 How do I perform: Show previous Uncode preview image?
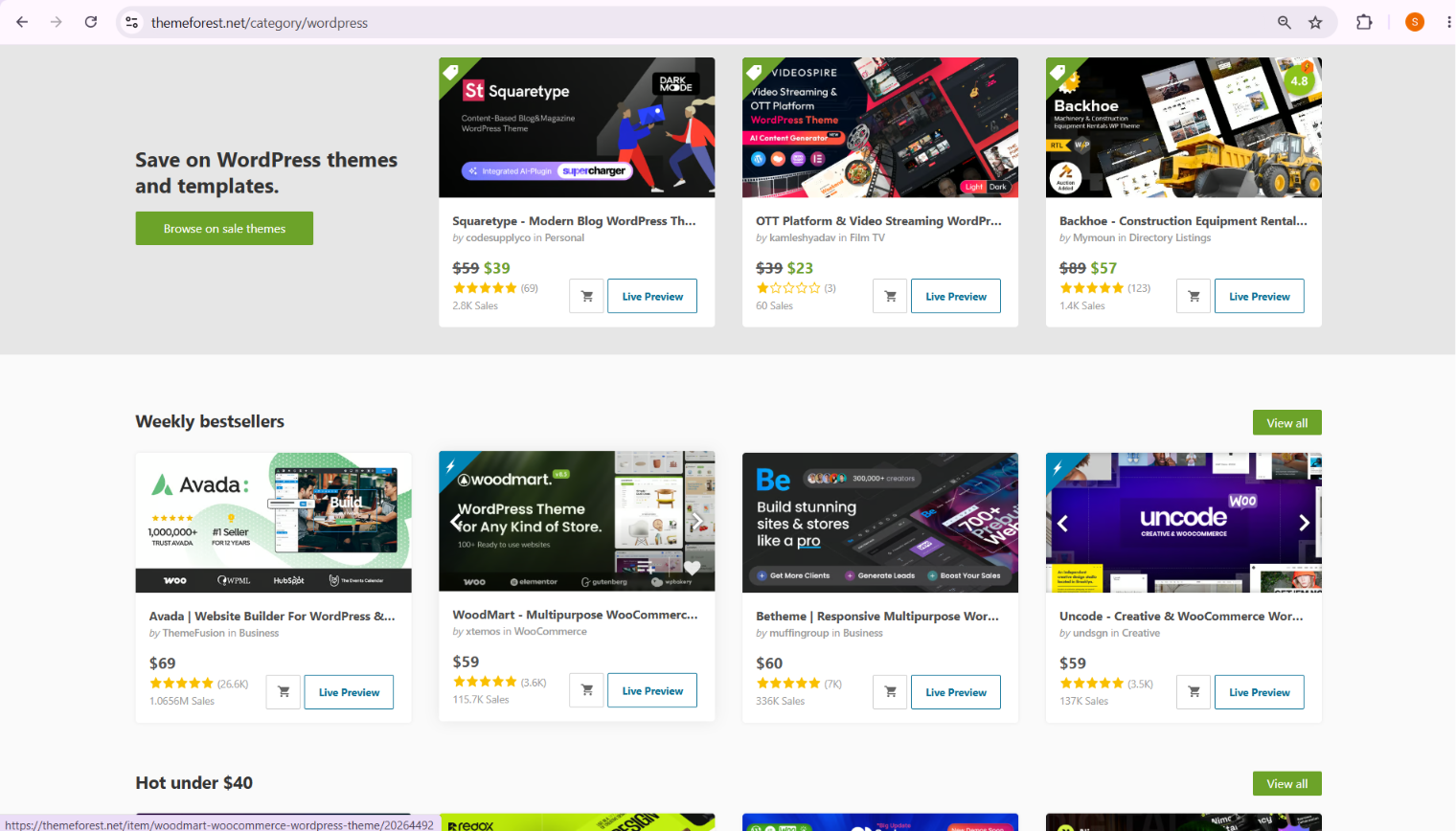[1062, 523]
